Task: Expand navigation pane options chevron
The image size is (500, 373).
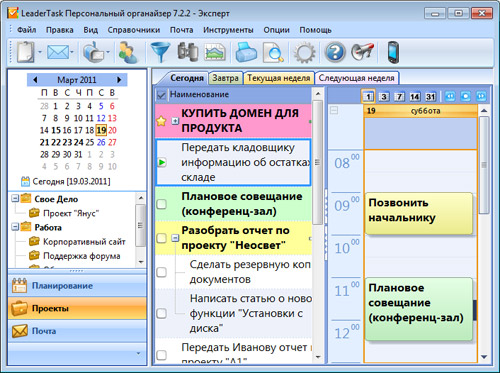Action: (x=138, y=353)
